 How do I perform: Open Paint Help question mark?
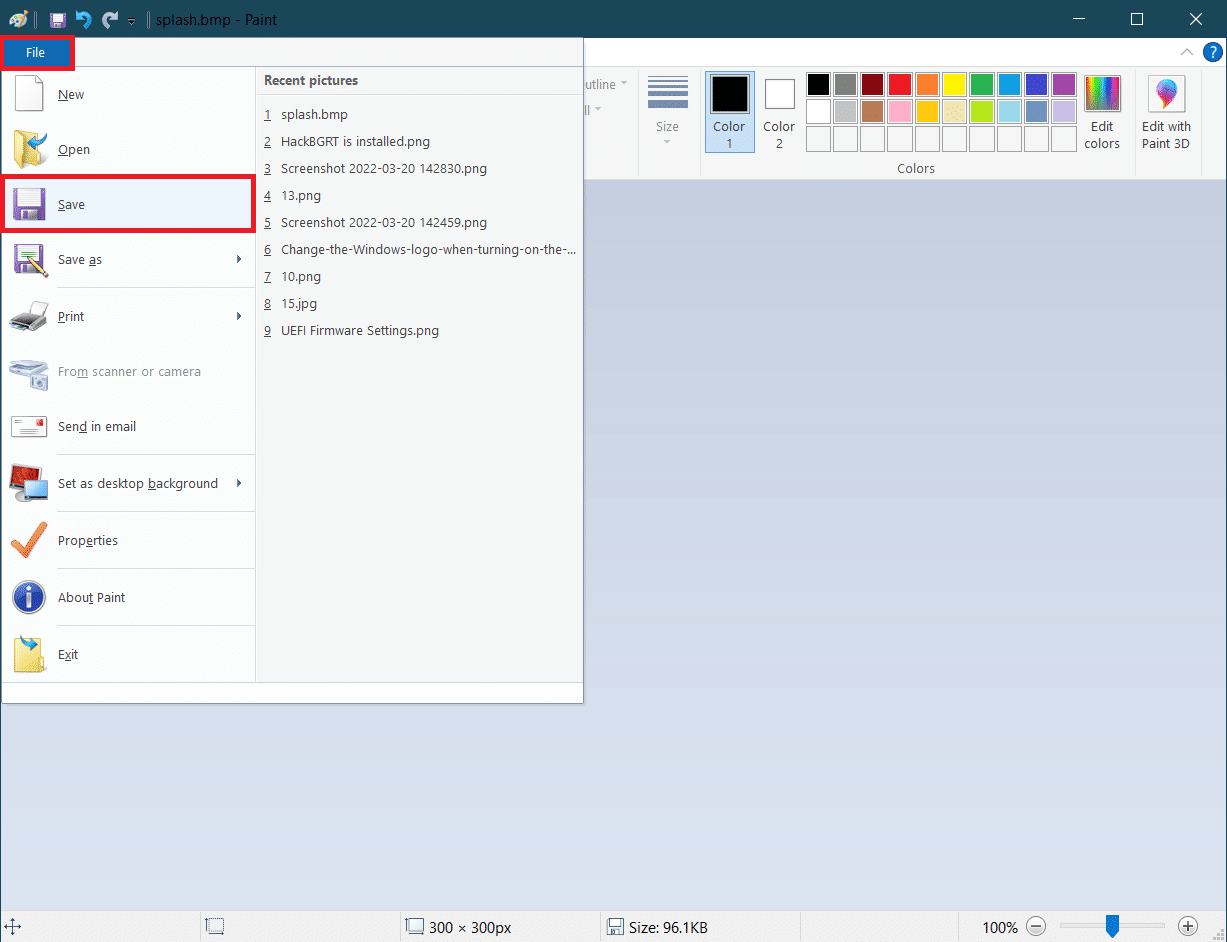(1211, 53)
